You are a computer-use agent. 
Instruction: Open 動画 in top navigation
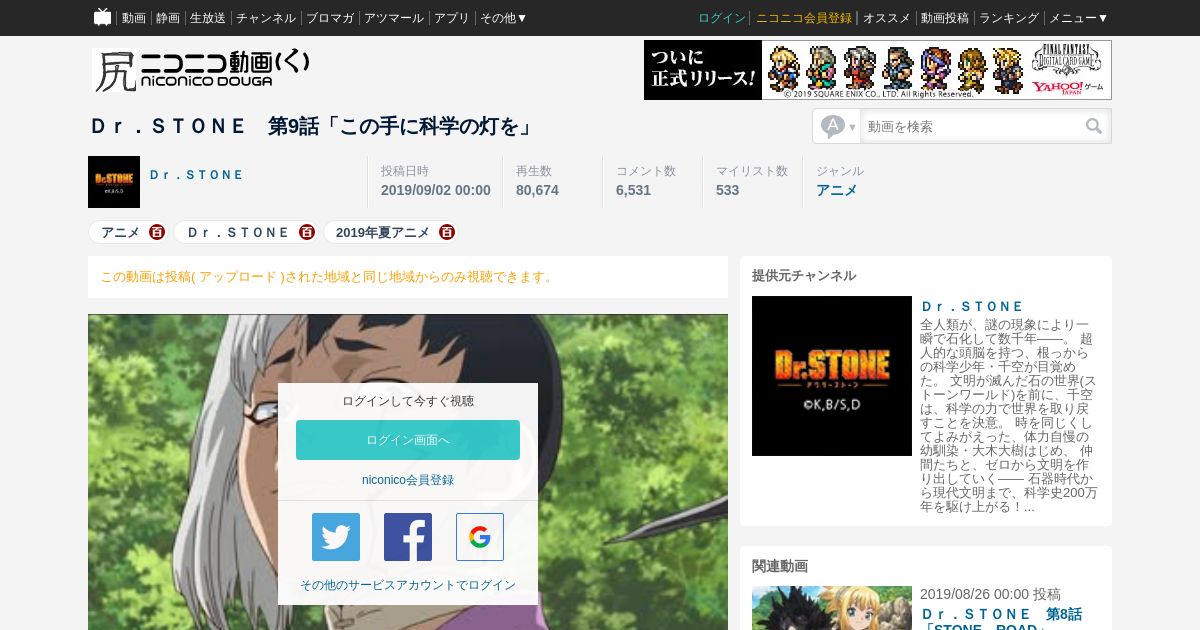pos(134,18)
